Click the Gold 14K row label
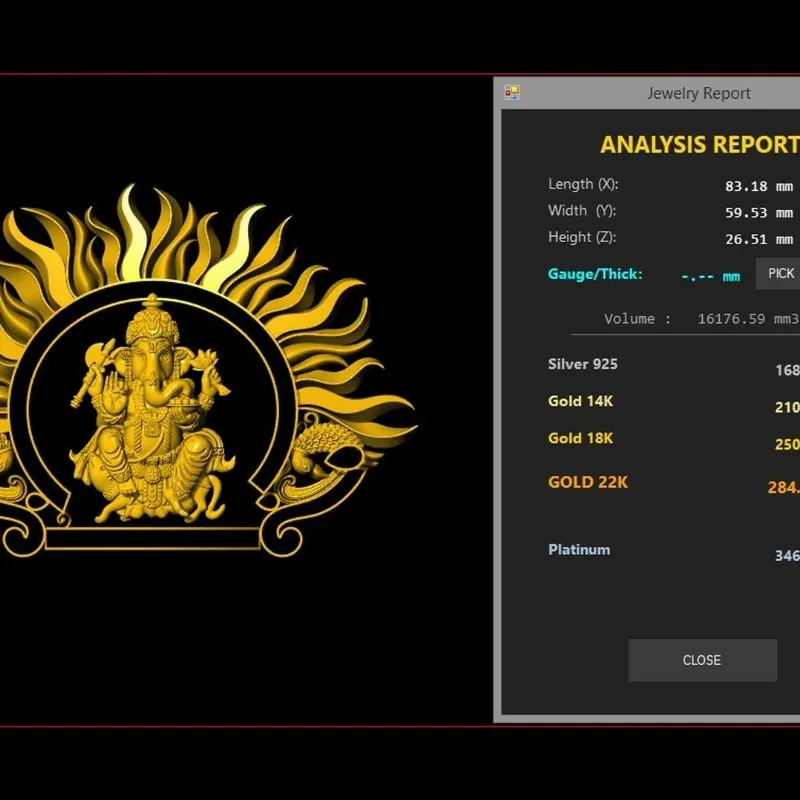The width and height of the screenshot is (800, 800). point(581,401)
